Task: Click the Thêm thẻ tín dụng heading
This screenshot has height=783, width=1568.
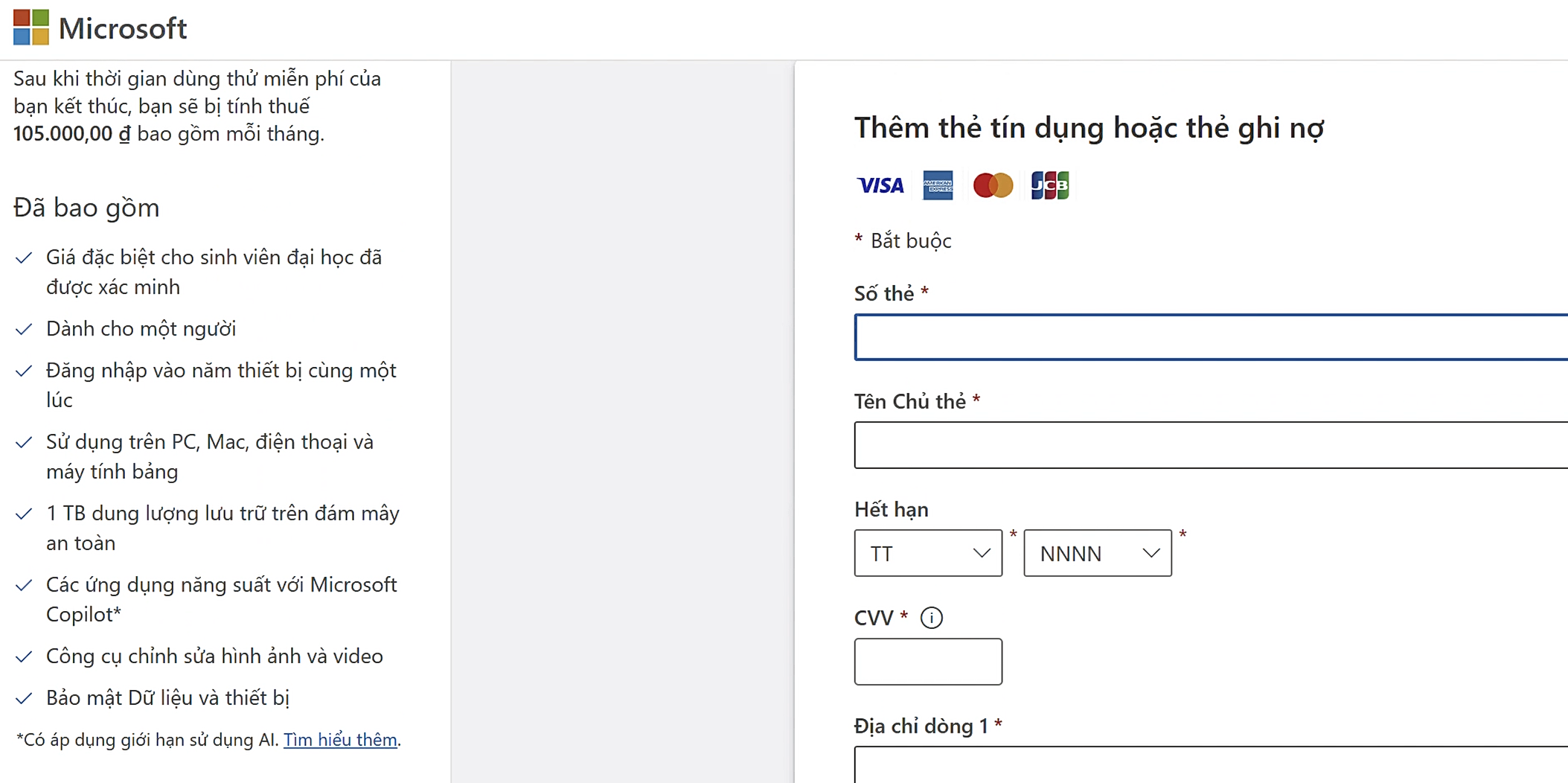Action: click(1089, 128)
